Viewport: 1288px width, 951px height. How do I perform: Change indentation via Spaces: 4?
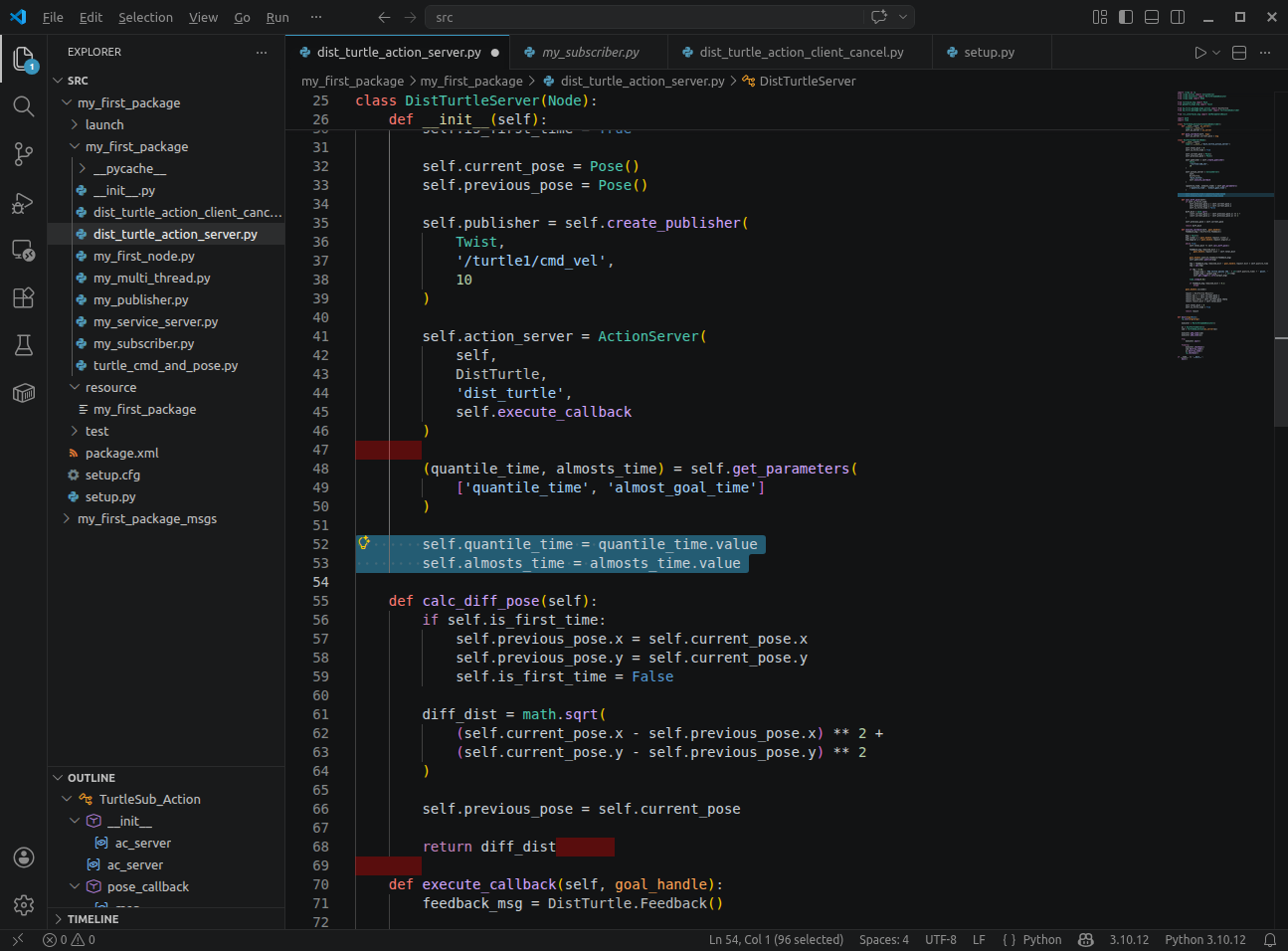884,939
